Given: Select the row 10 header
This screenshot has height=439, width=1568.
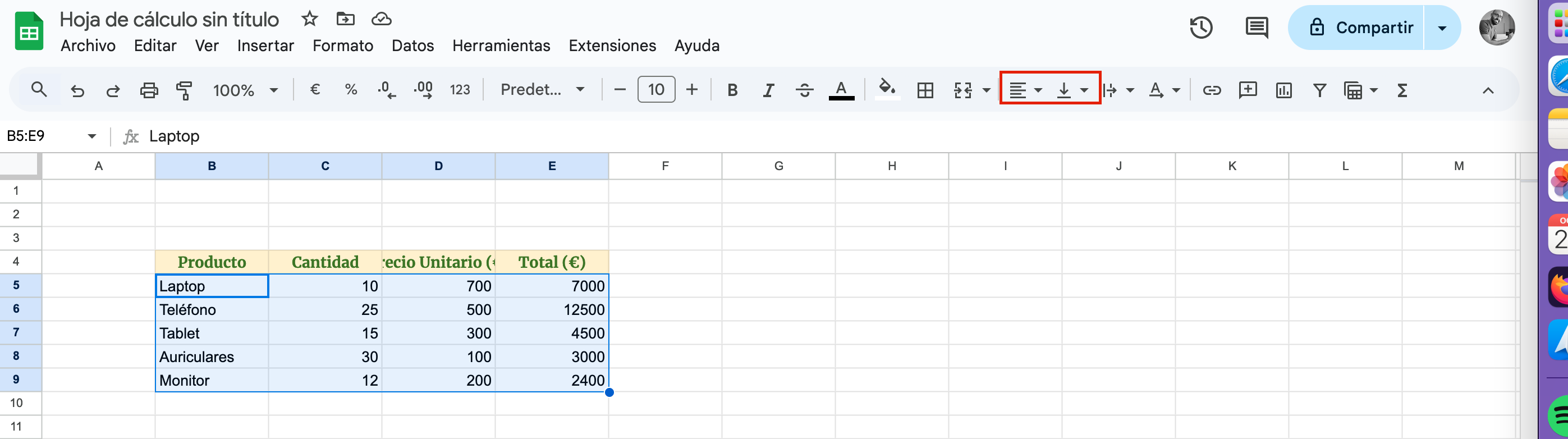Looking at the screenshot, I should [x=16, y=403].
